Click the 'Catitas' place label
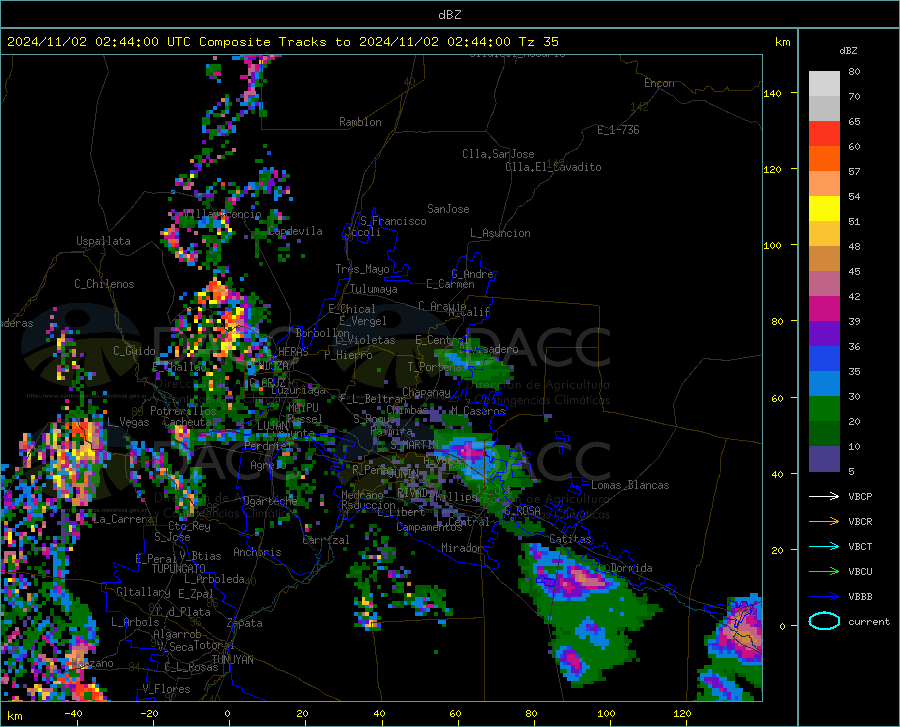This screenshot has width=900, height=727. [571, 539]
